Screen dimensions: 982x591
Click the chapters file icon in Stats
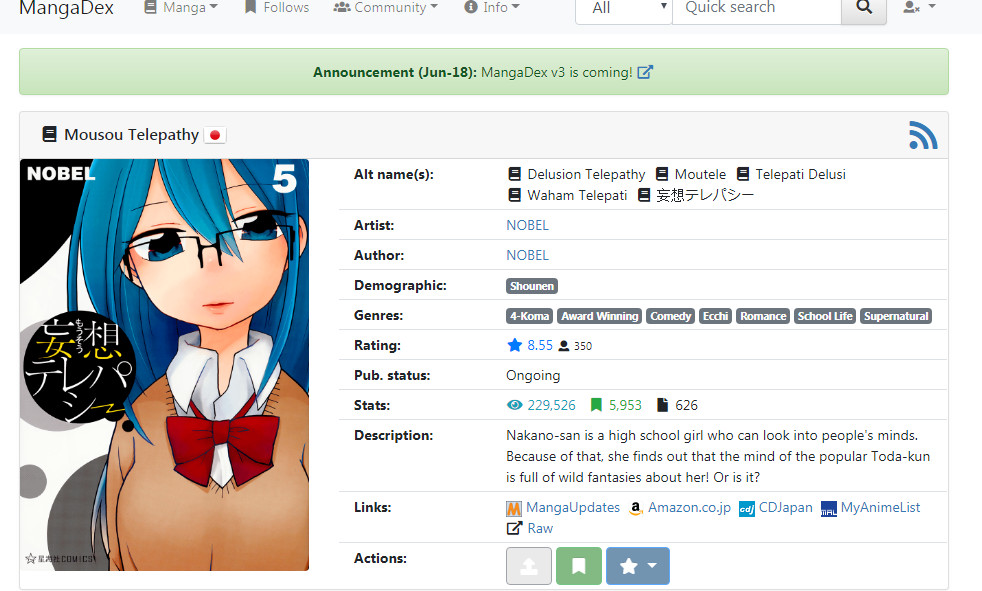pyautogui.click(x=662, y=405)
